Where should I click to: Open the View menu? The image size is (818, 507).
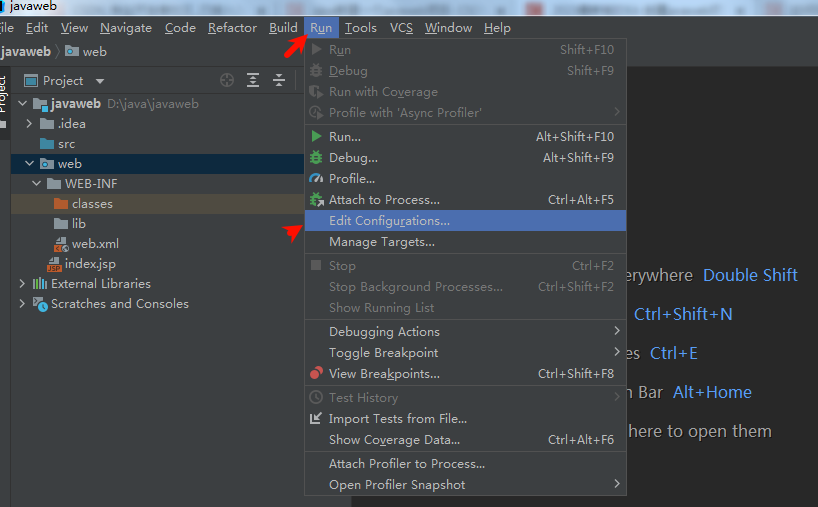click(74, 28)
